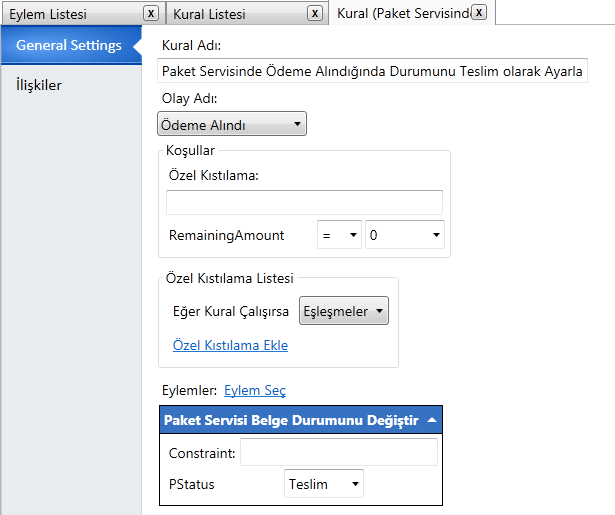
Task: Open İlişkiler section in the sidebar
Action: pyautogui.click(x=39, y=85)
